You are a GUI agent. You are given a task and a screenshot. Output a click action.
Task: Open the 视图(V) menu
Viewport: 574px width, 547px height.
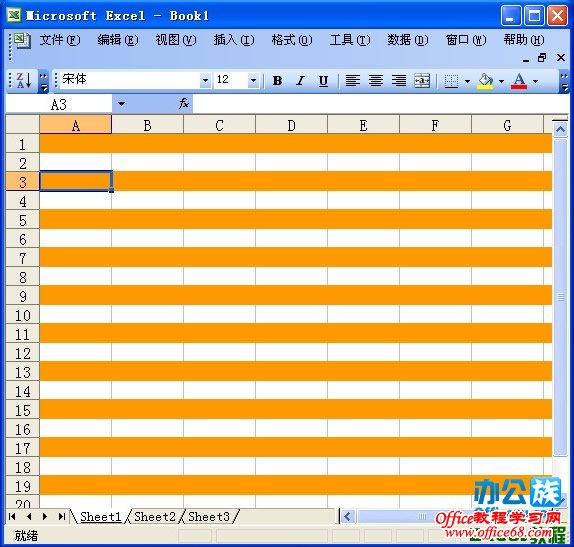(x=176, y=40)
